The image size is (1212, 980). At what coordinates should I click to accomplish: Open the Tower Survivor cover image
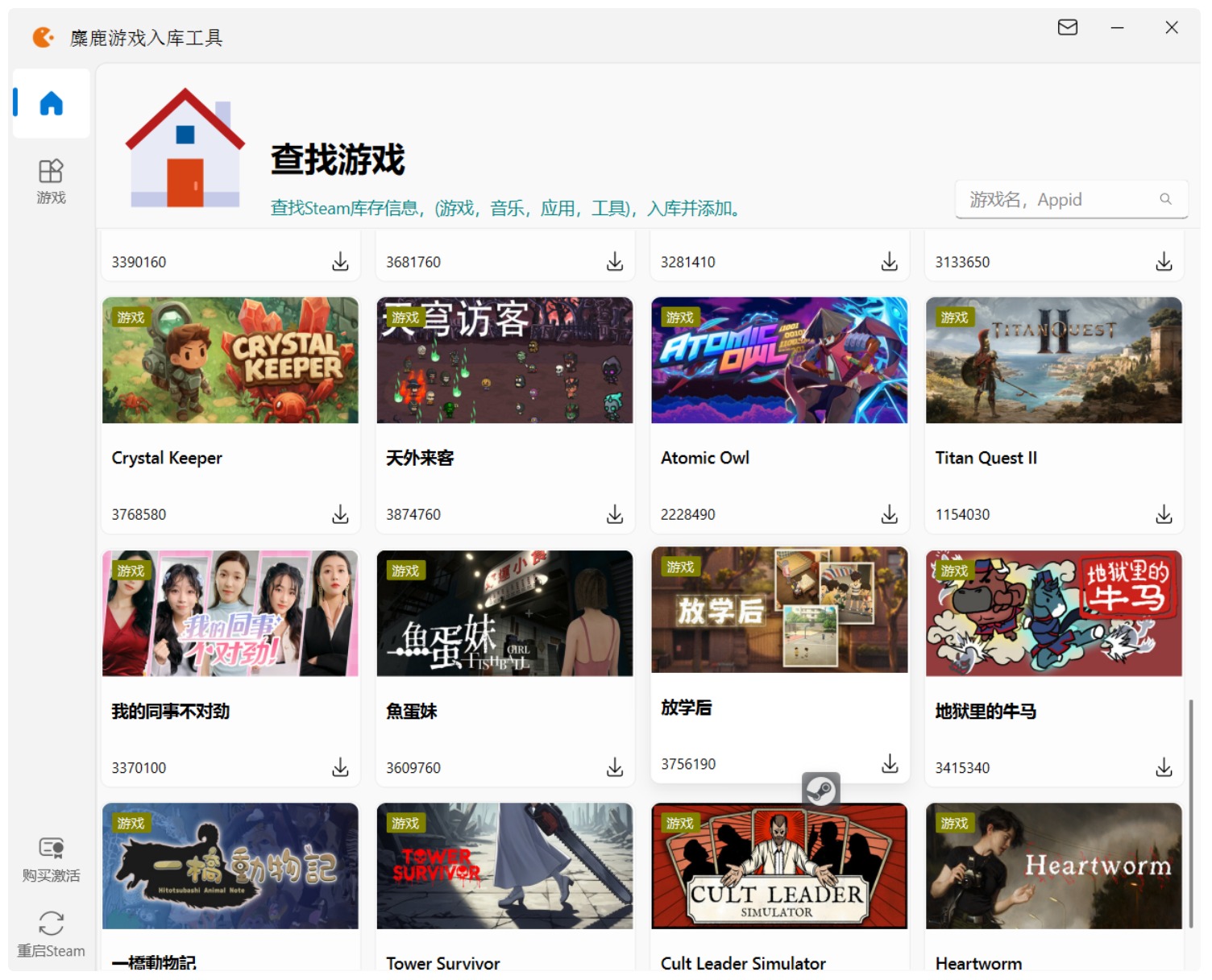coord(505,866)
